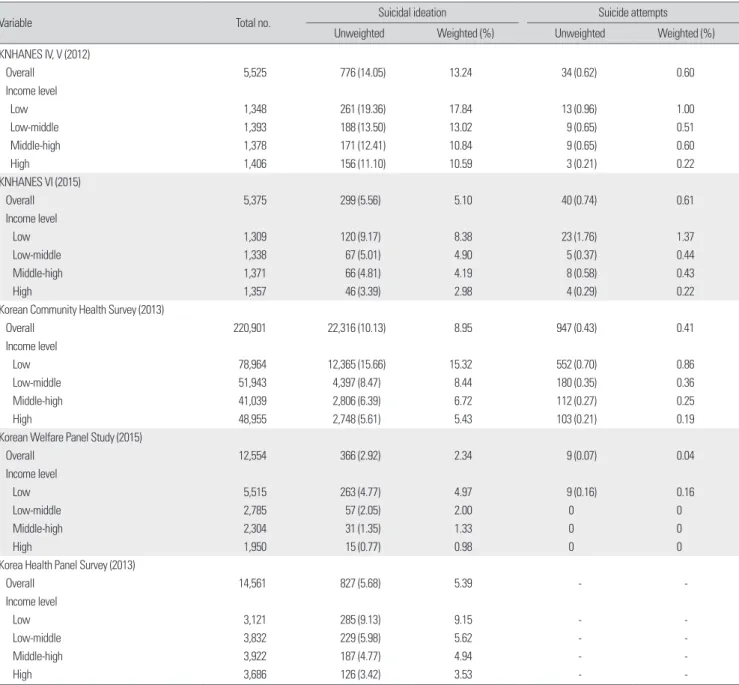This screenshot has height=685, width=739.
Task: Click weighted value 17.84
Action: pos(460,109)
